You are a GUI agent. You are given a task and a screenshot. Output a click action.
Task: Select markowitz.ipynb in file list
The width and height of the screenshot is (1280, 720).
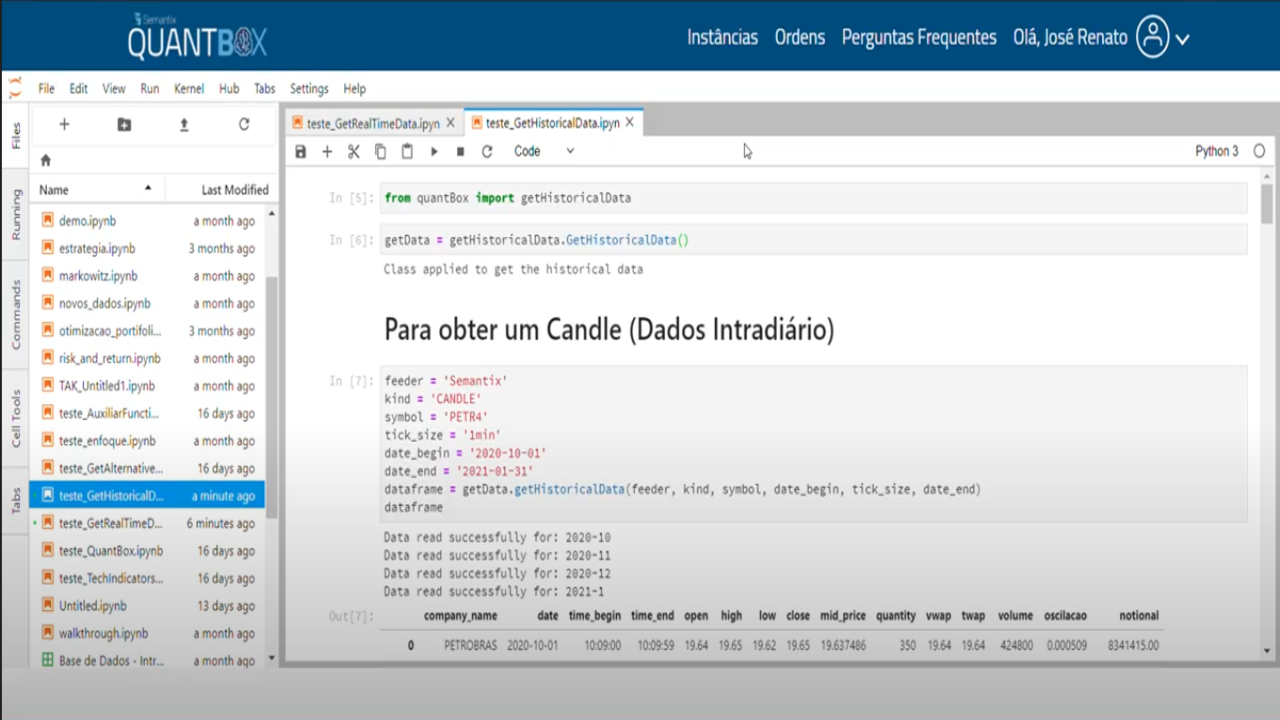click(x=148, y=276)
